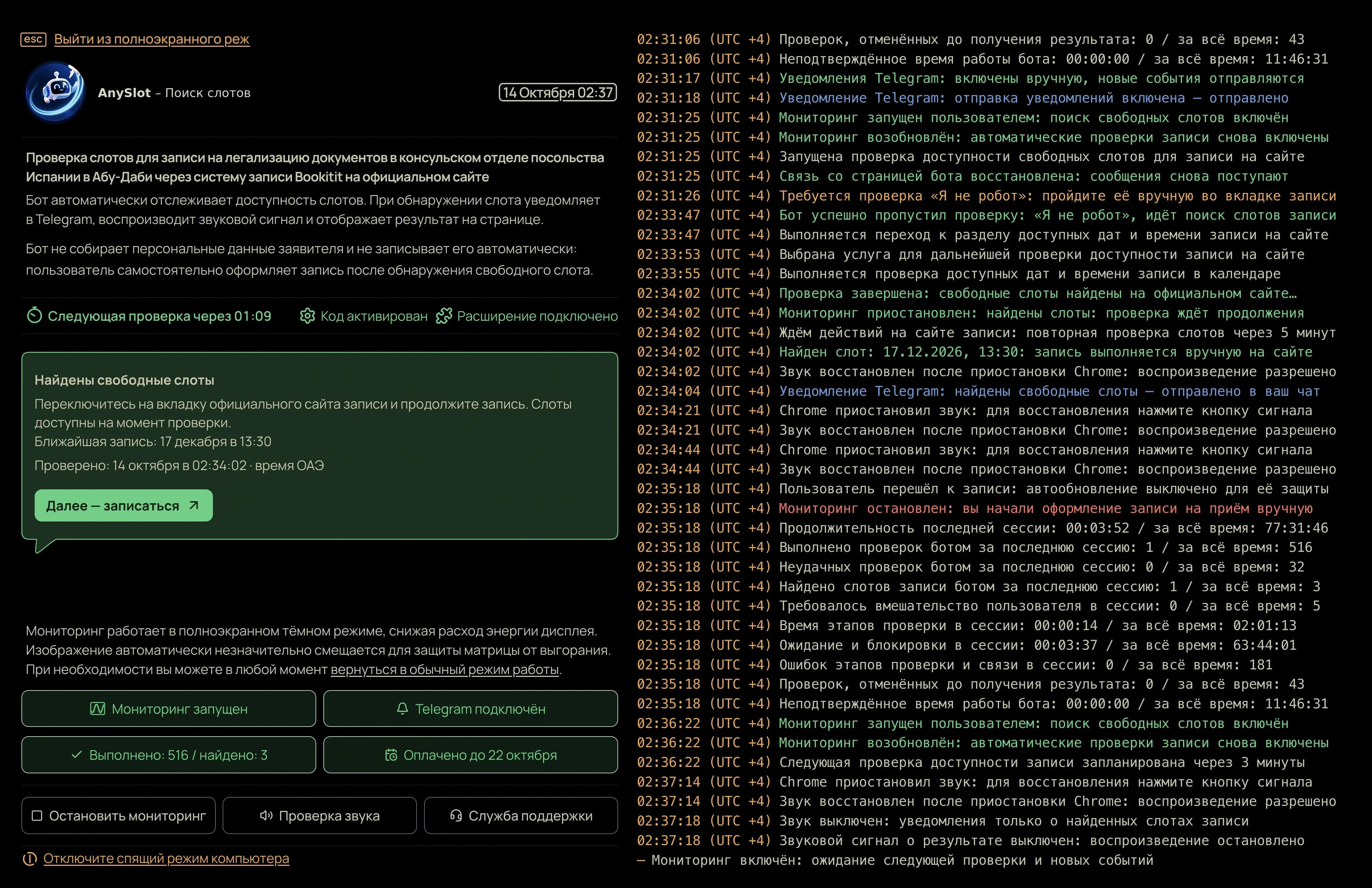
Task: Click the calendar icon beside 'Оплачено до 22 октября'
Action: click(391, 755)
